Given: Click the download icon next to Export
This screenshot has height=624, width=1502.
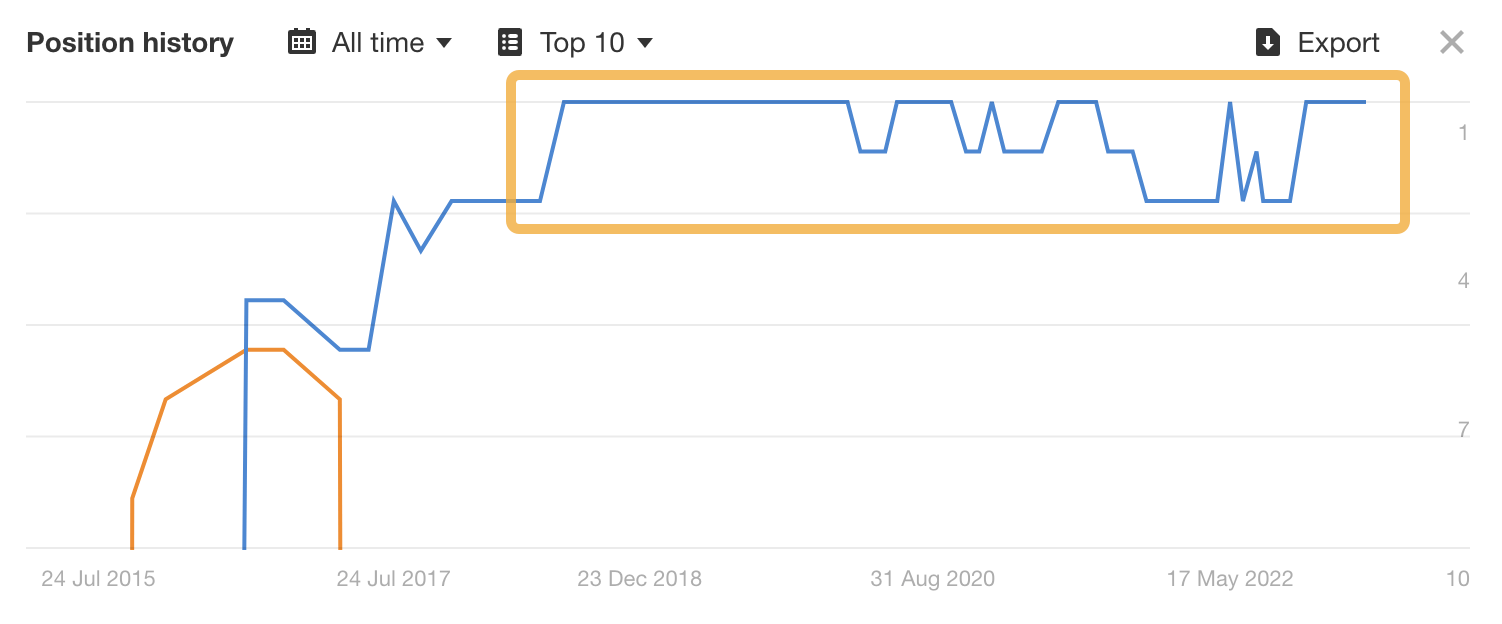Looking at the screenshot, I should (x=1268, y=42).
